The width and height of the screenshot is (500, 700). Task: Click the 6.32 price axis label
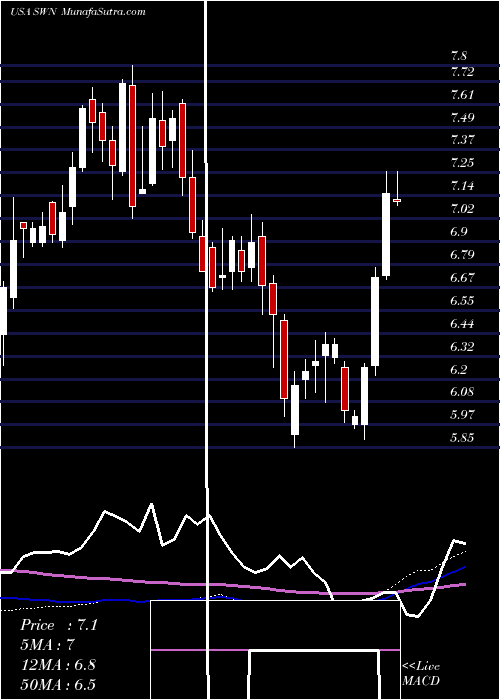pos(462,347)
